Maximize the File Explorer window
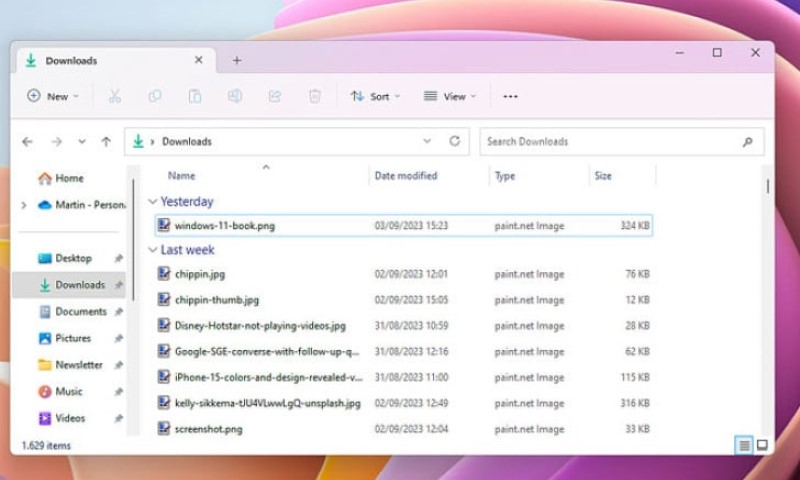The image size is (800, 480). pyautogui.click(x=717, y=53)
